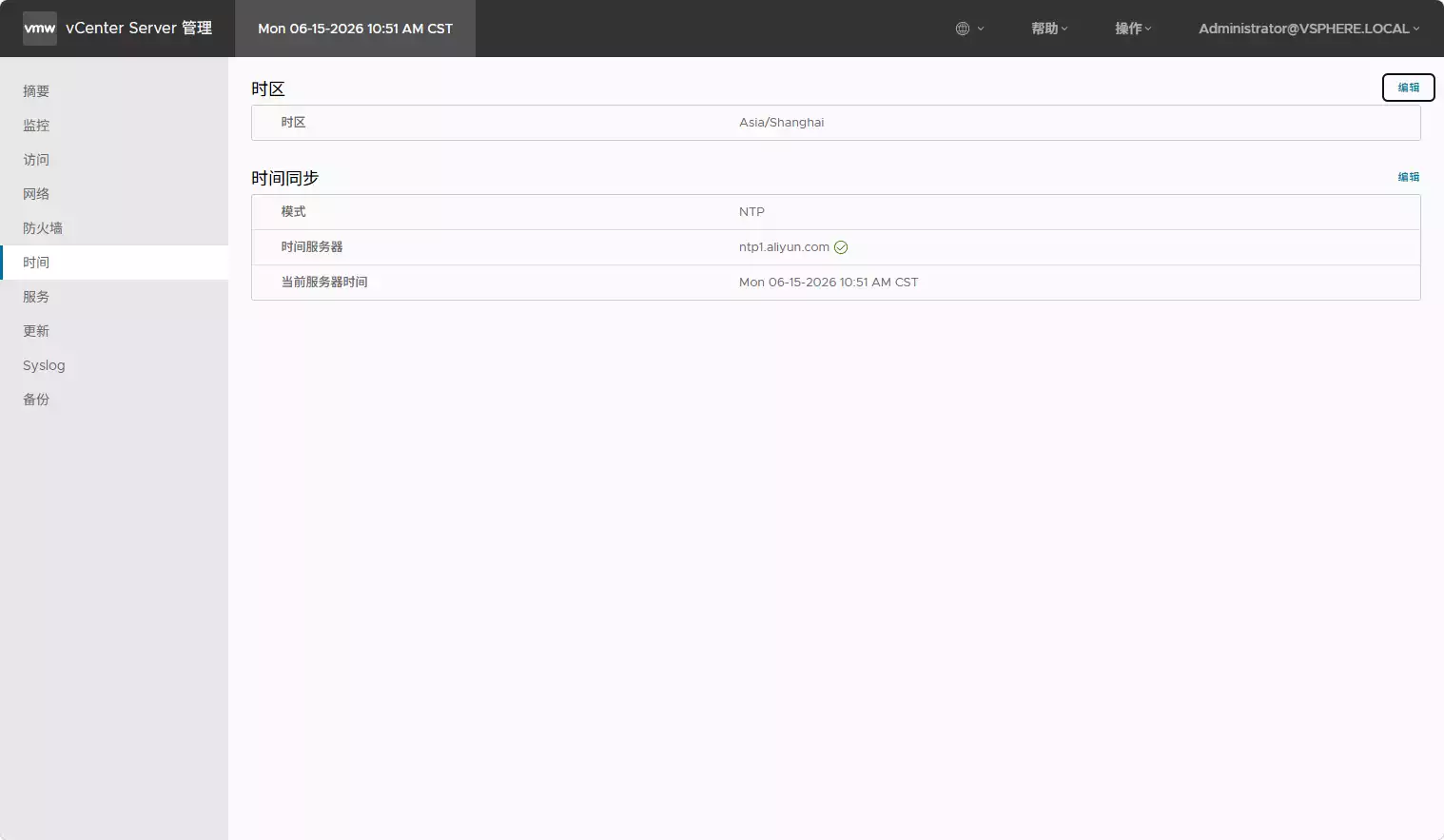This screenshot has height=840, width=1444.
Task: Click the 当前服务器时间 value in the table
Action: (829, 283)
